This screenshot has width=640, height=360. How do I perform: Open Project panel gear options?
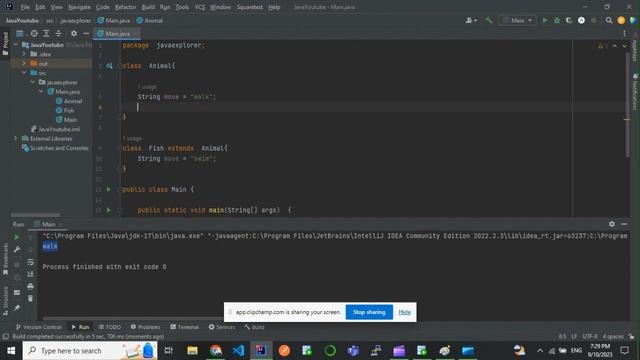pyautogui.click(x=74, y=33)
